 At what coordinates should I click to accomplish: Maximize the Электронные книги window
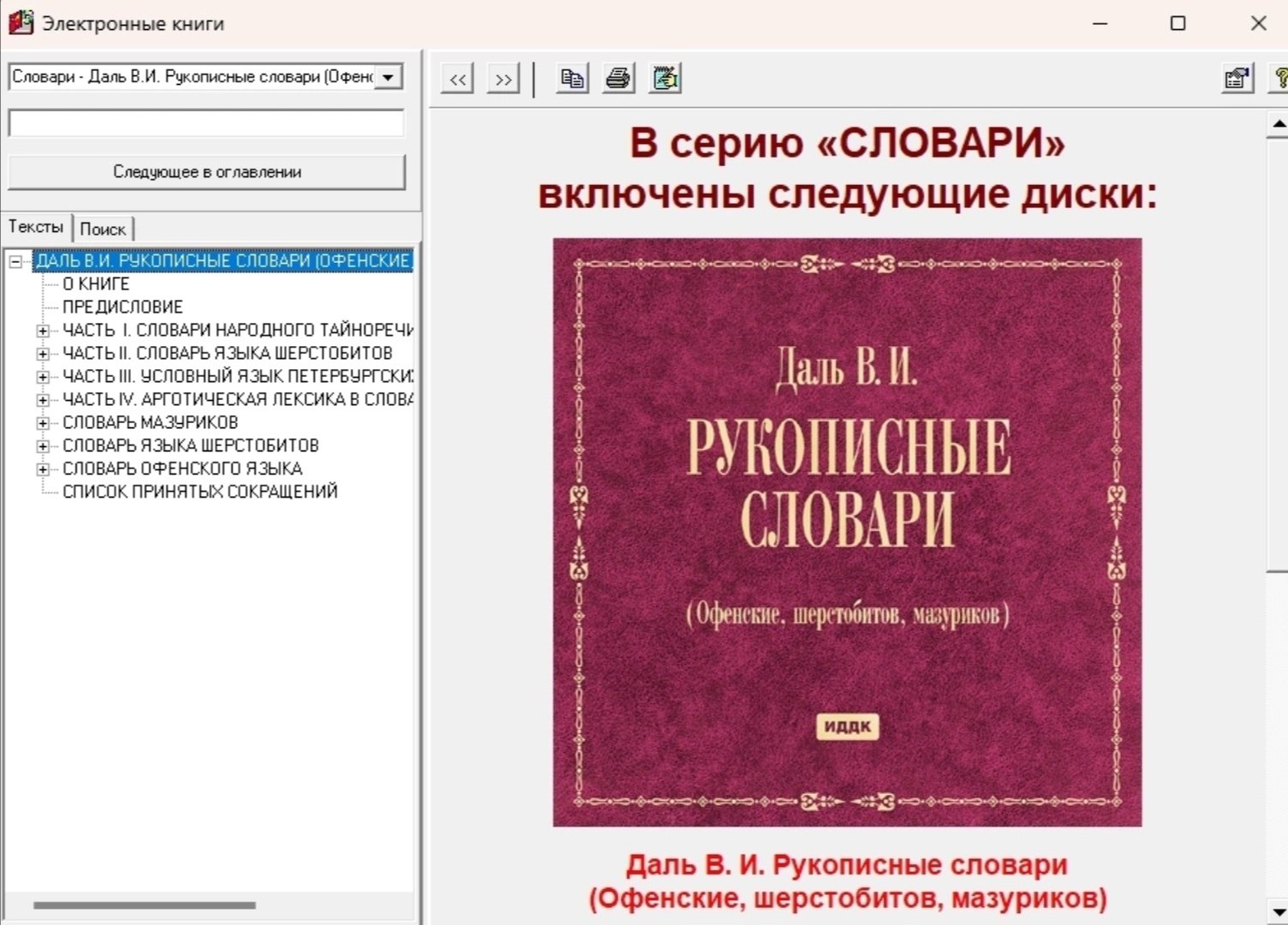[1178, 23]
